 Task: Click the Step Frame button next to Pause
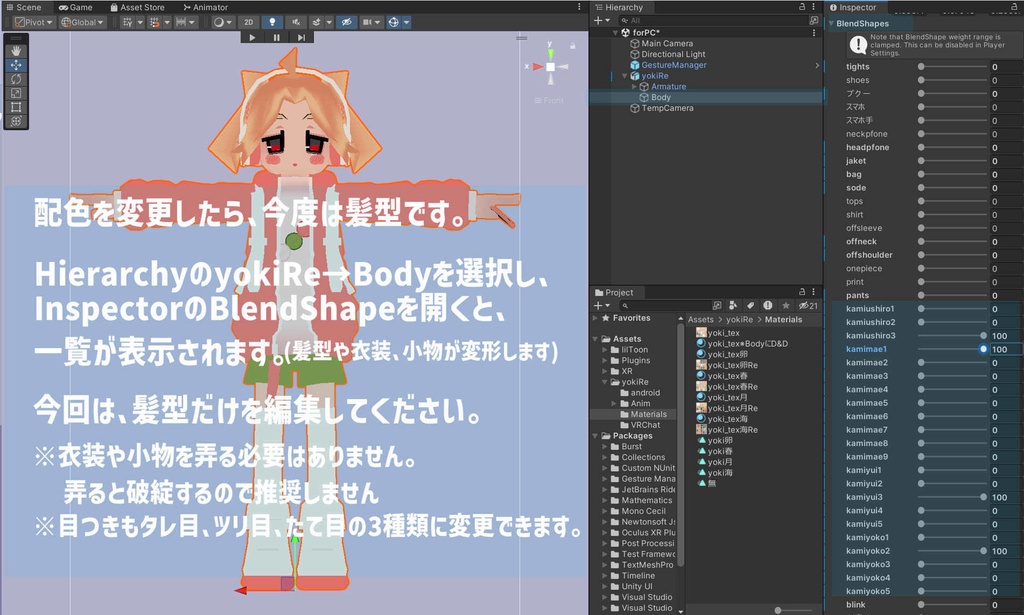coord(300,38)
